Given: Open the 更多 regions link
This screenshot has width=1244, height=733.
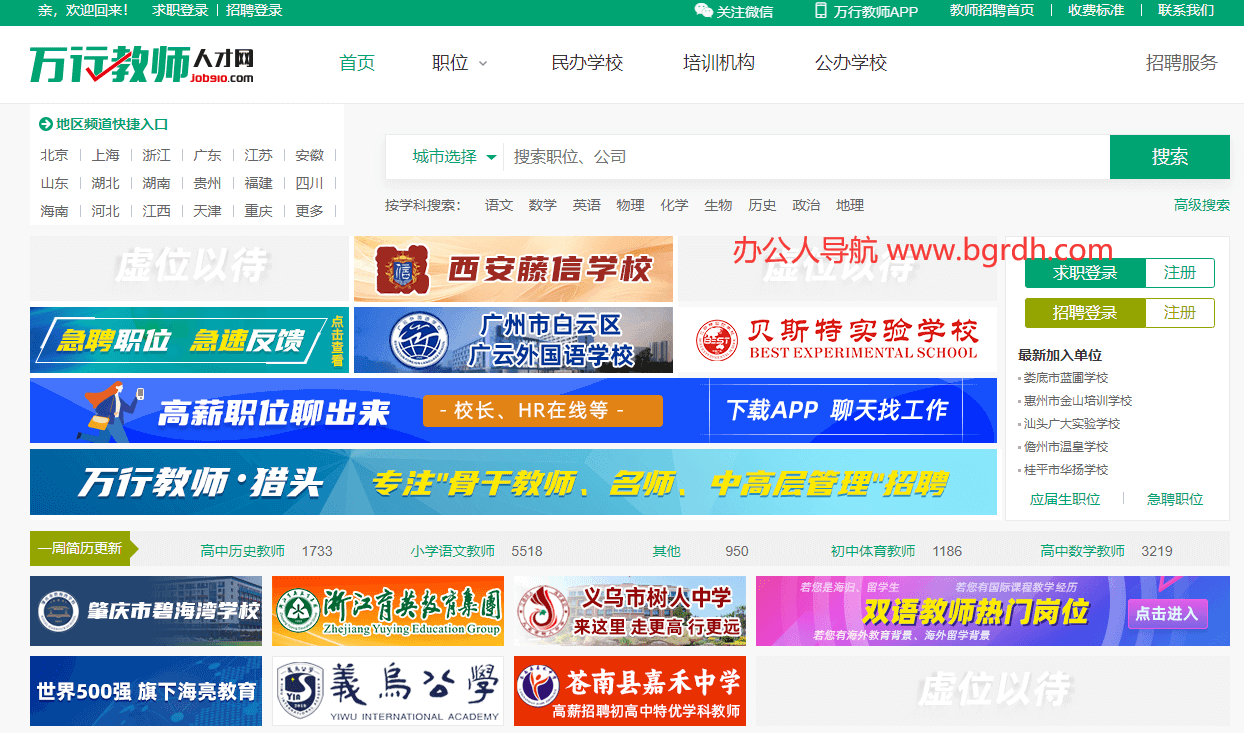Looking at the screenshot, I should [x=309, y=211].
